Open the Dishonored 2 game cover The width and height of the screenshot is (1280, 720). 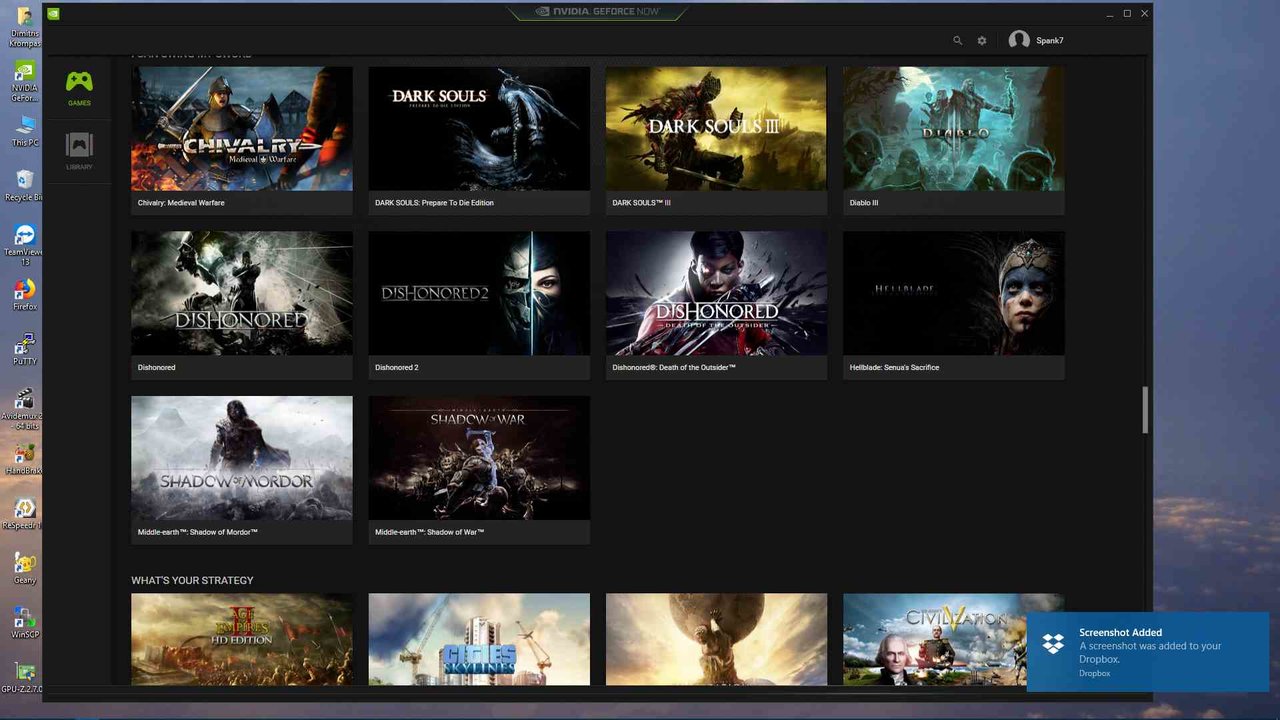[479, 293]
